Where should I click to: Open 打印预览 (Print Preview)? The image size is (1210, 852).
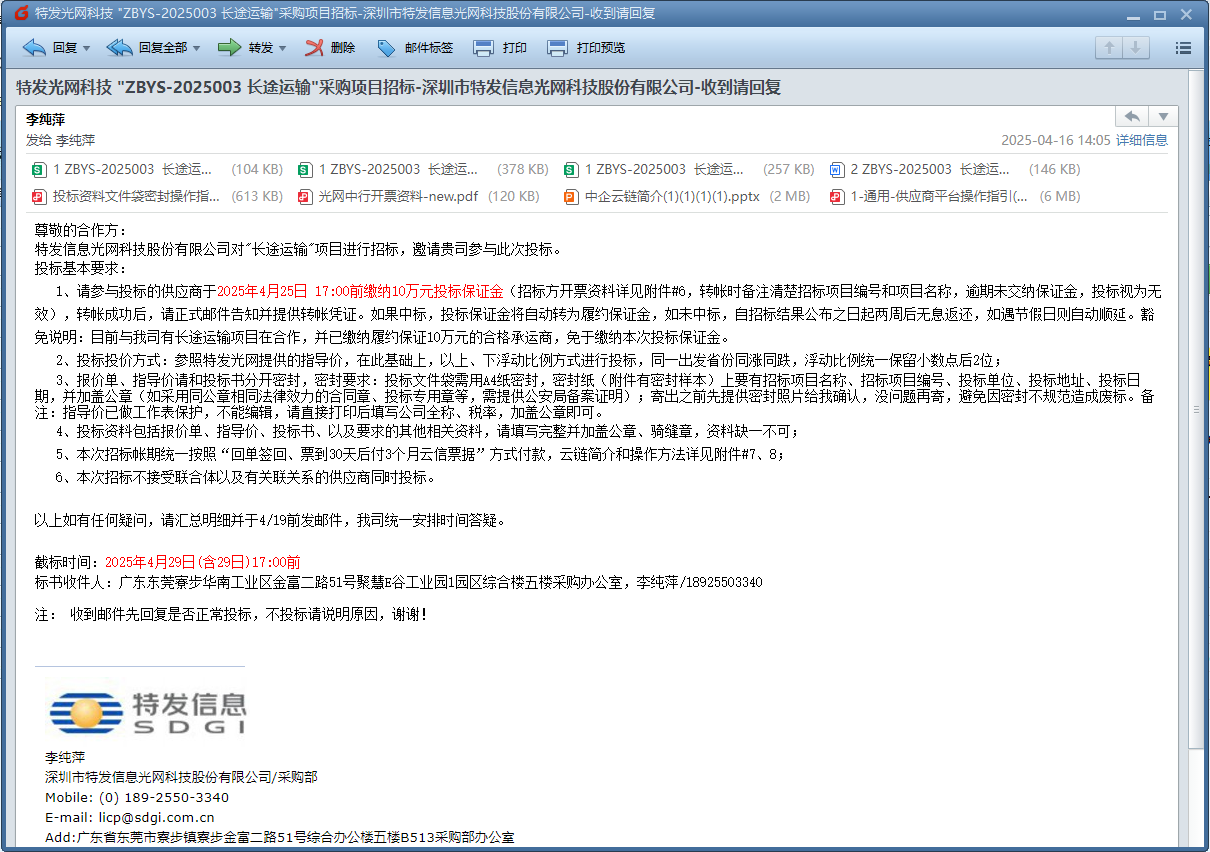587,47
